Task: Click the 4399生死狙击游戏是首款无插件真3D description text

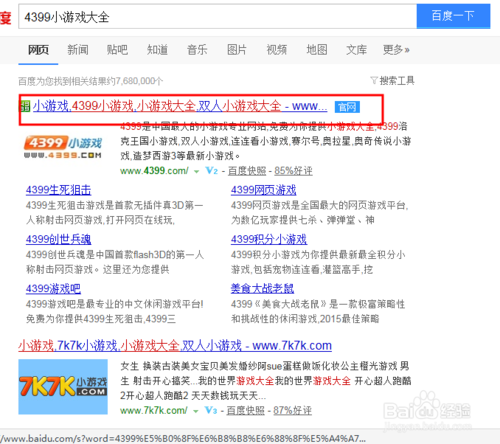Action: [x=114, y=213]
